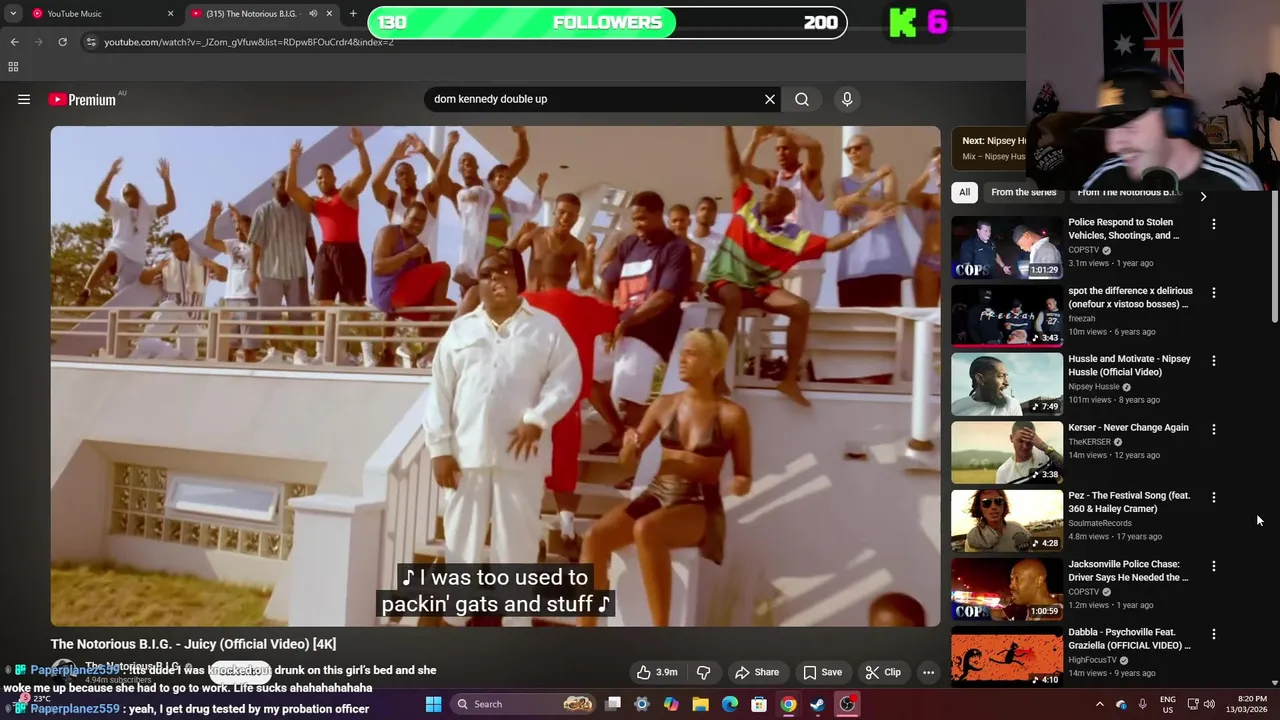This screenshot has height=720, width=1280.
Task: Open more actions ellipsis under the video
Action: coord(928,672)
